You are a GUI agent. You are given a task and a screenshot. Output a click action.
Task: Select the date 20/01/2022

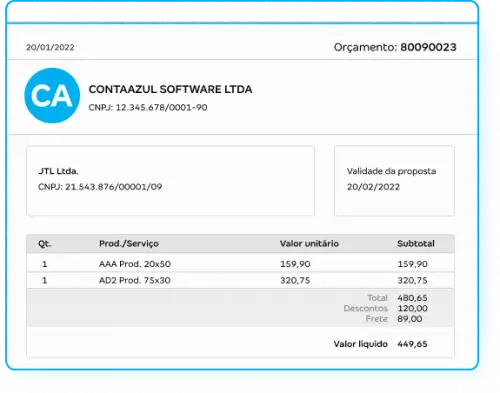point(50,47)
